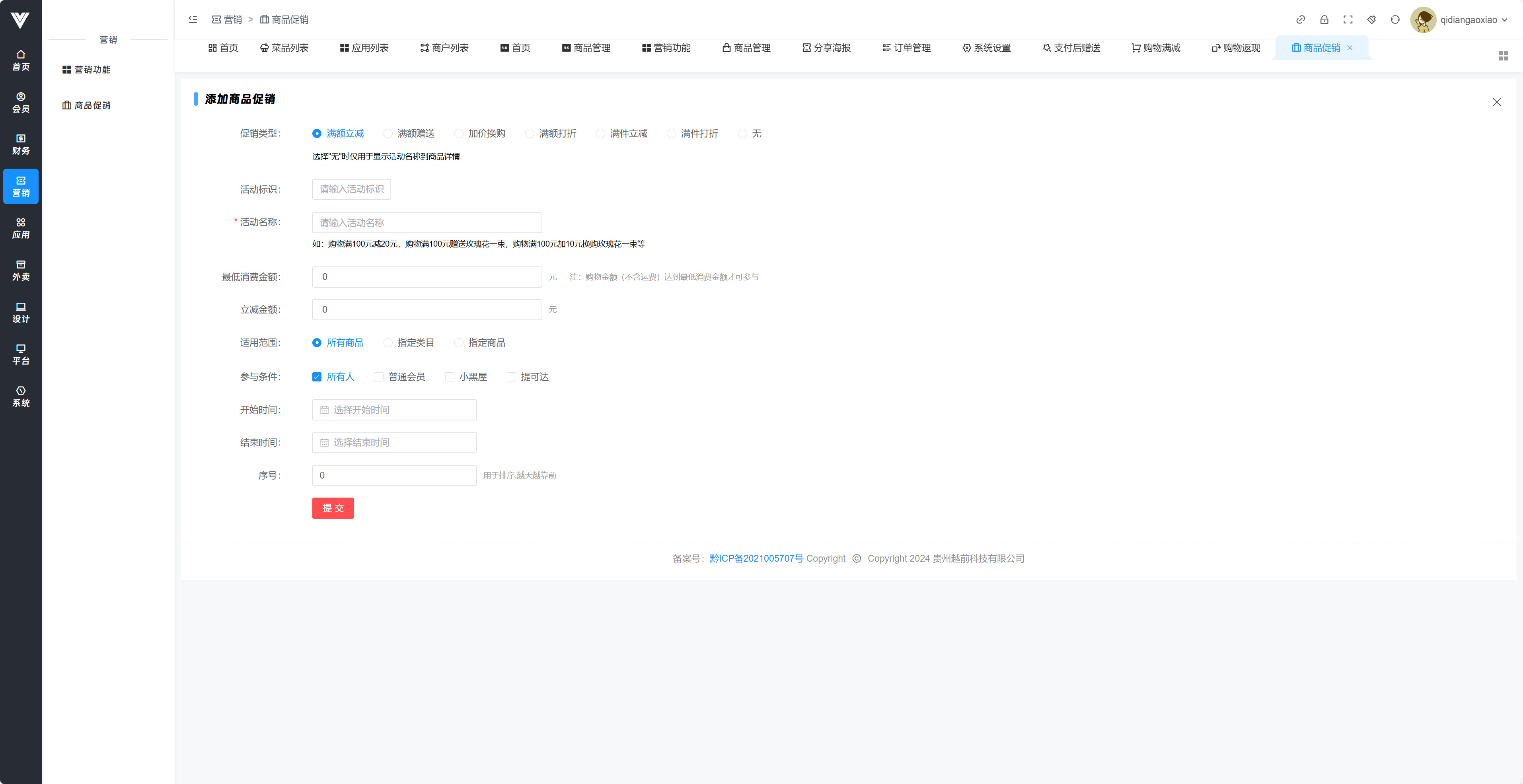The image size is (1523, 784).
Task: Click the lock screen icon
Action: point(1324,19)
